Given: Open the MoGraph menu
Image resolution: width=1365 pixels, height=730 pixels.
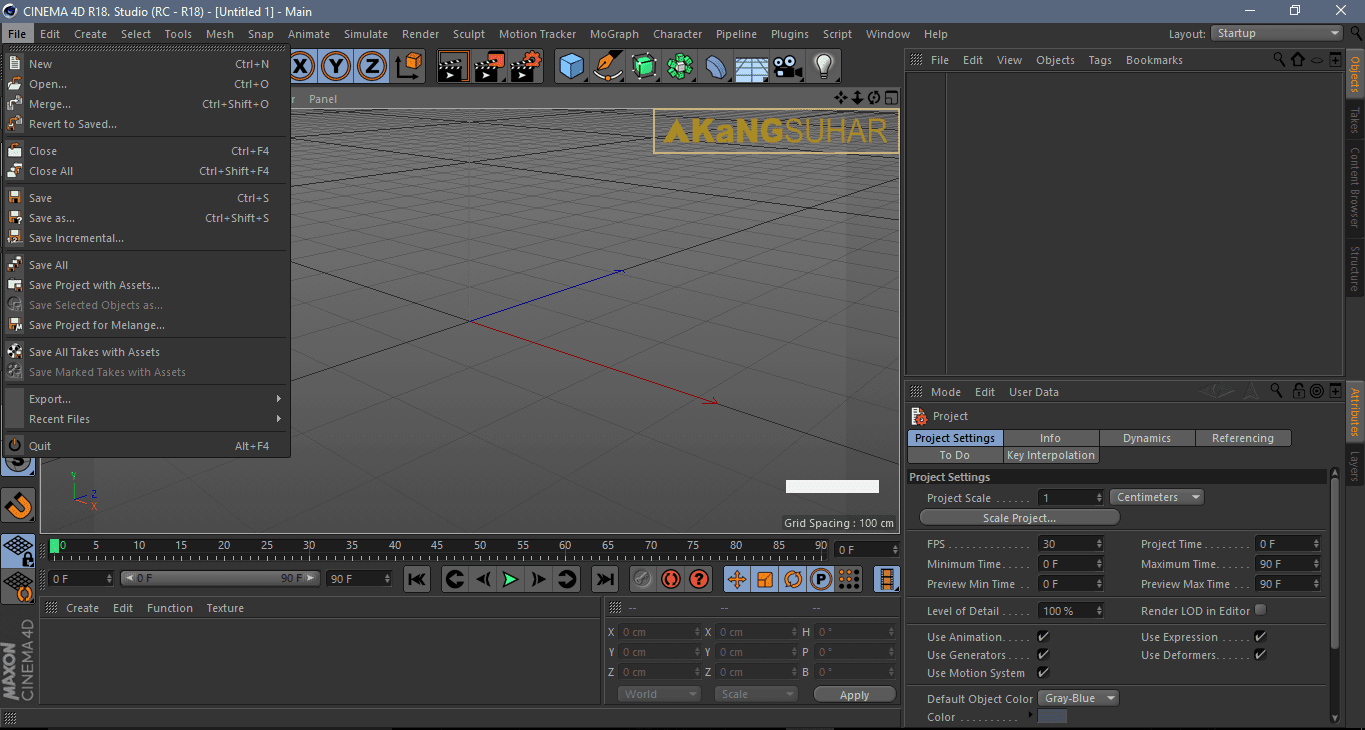Looking at the screenshot, I should tap(614, 34).
